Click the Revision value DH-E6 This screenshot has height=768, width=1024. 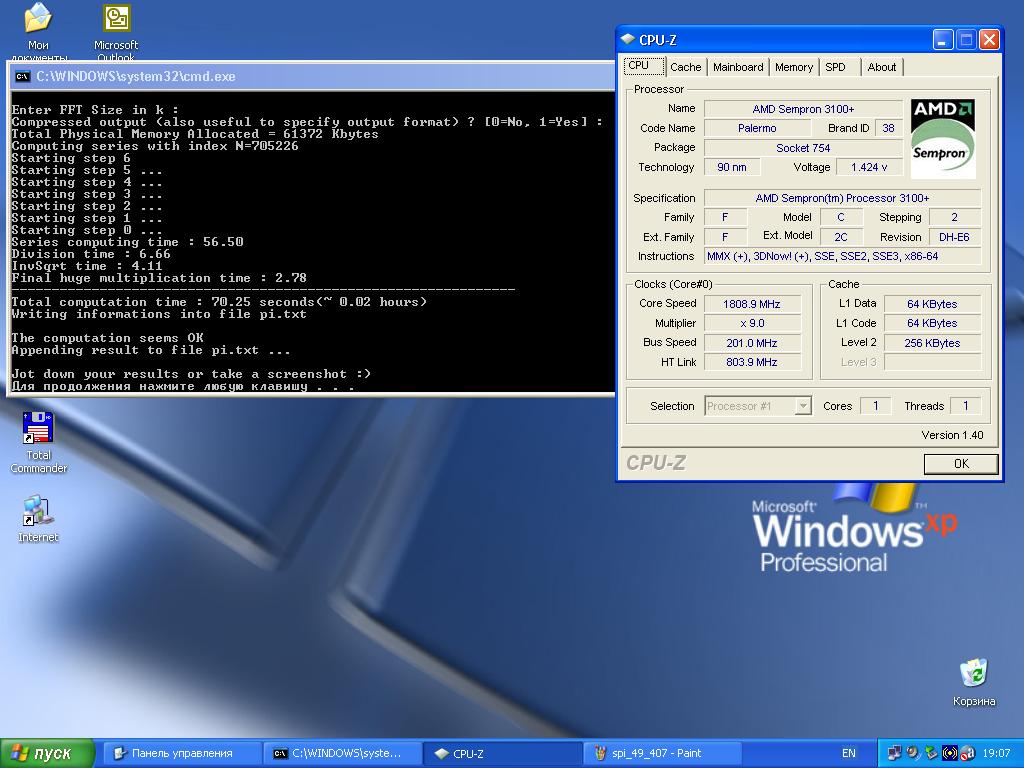954,237
